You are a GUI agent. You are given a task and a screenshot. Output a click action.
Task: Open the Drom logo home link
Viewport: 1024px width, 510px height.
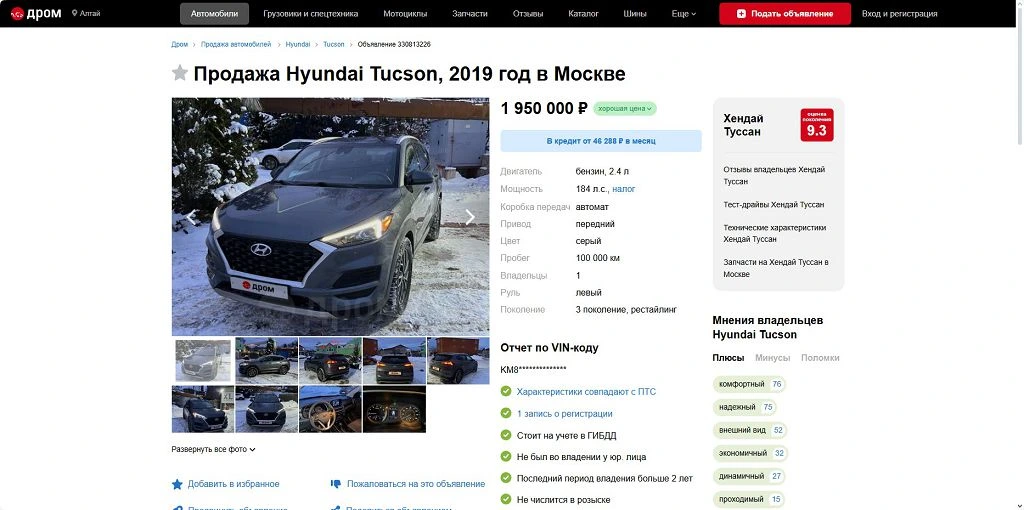click(36, 13)
